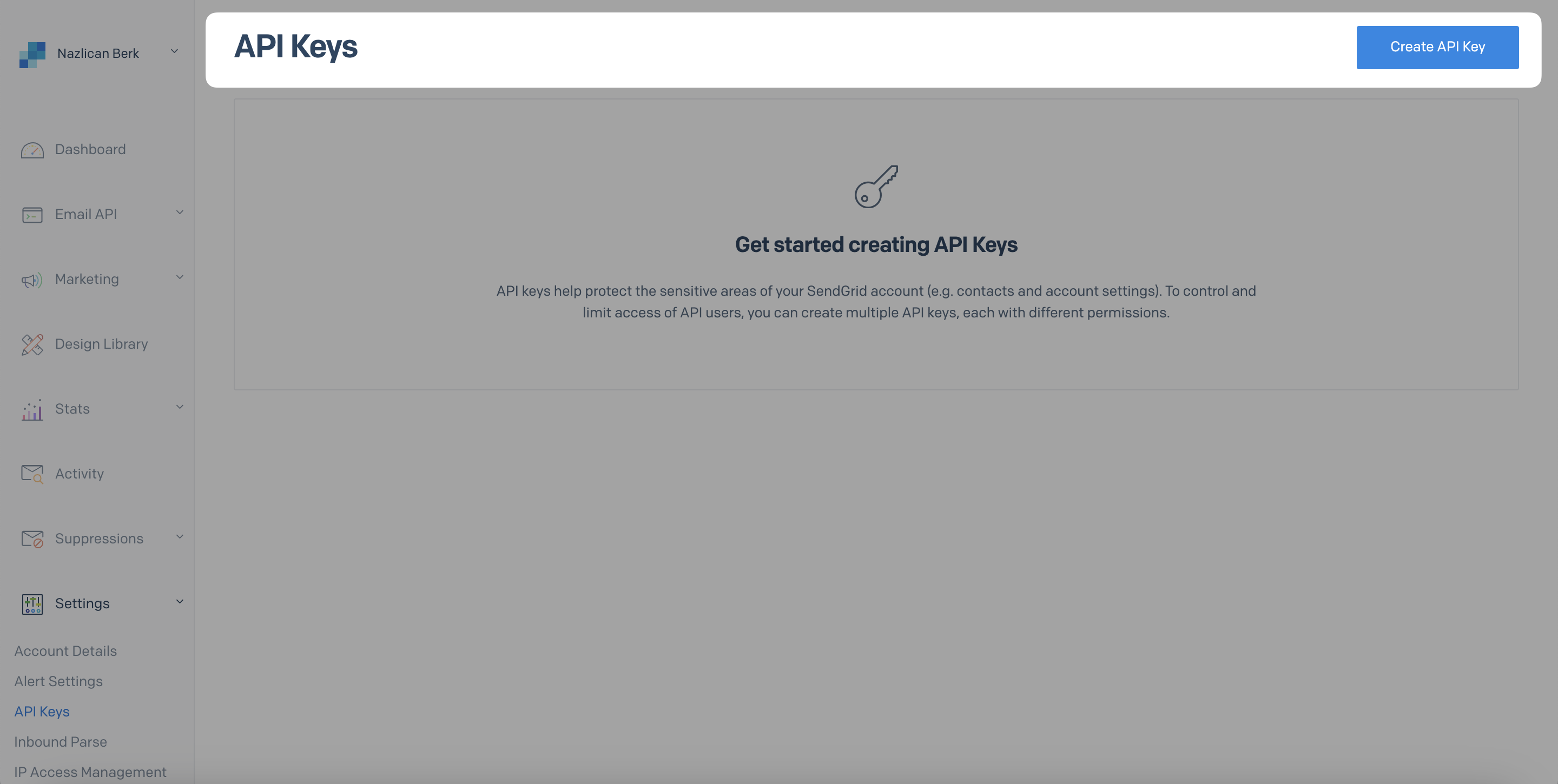Click the key illustration icon

[x=875, y=187]
